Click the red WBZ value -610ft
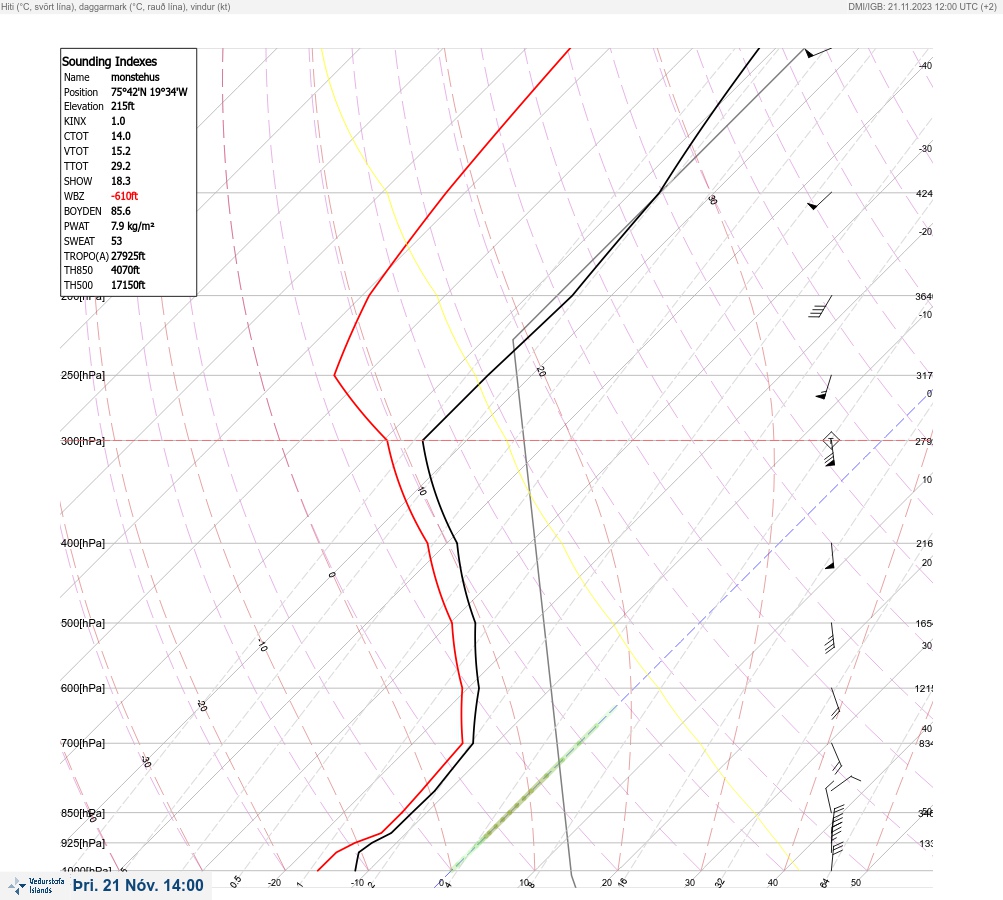Image resolution: width=1003 pixels, height=900 pixels. coord(125,196)
